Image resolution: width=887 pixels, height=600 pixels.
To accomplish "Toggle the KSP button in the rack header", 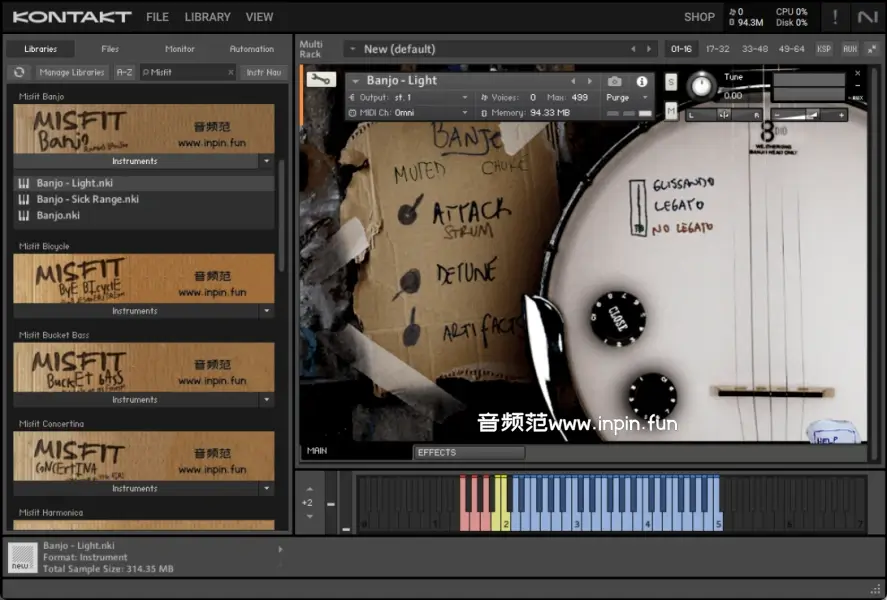I will (824, 48).
